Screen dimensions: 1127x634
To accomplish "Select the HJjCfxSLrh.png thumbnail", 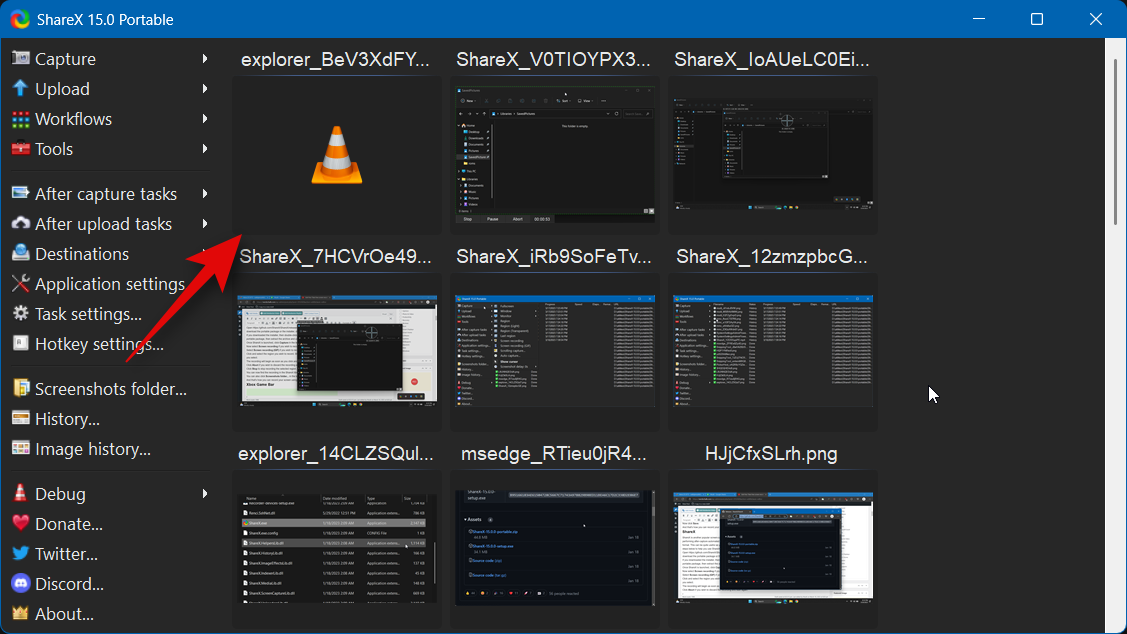I will pos(772,547).
